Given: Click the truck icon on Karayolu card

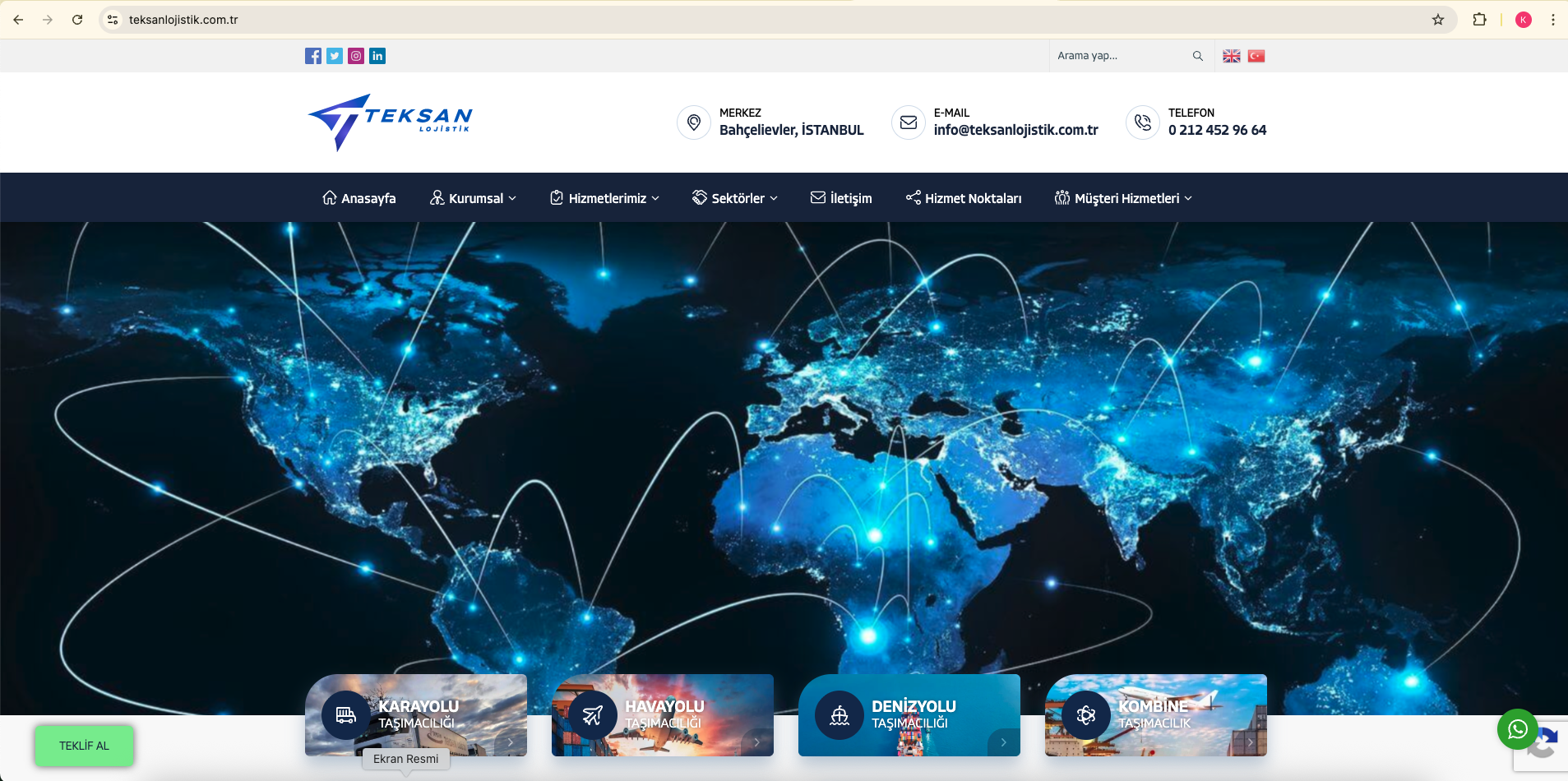Looking at the screenshot, I should click(346, 715).
